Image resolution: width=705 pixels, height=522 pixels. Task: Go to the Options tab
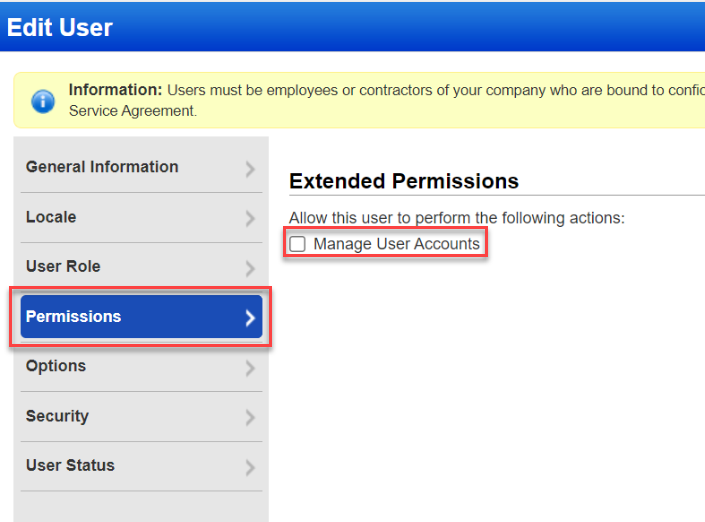[x=56, y=366]
